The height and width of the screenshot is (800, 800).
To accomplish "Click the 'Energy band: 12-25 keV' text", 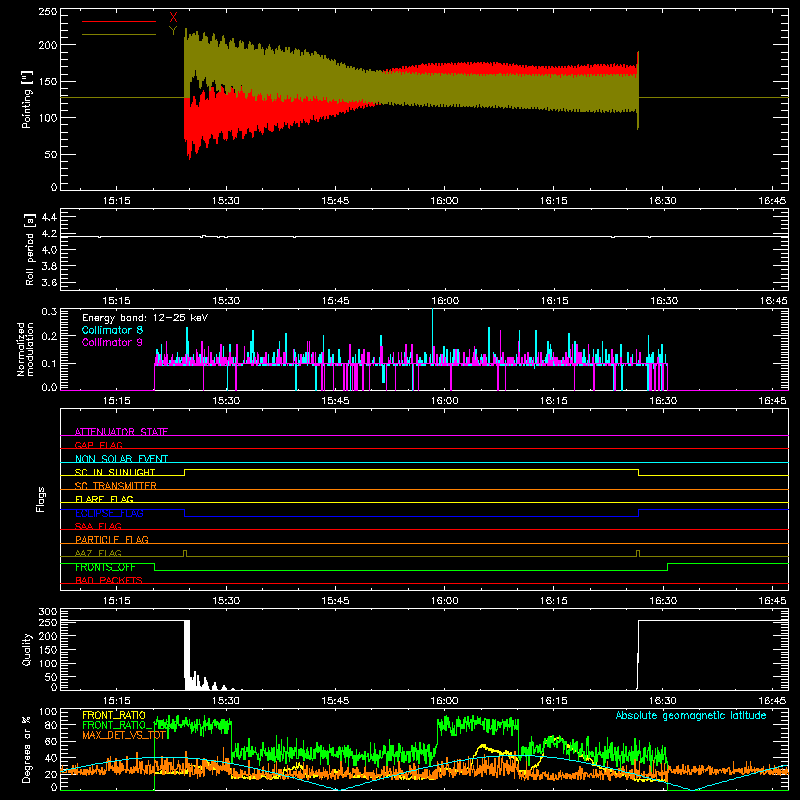I will click(x=145, y=318).
